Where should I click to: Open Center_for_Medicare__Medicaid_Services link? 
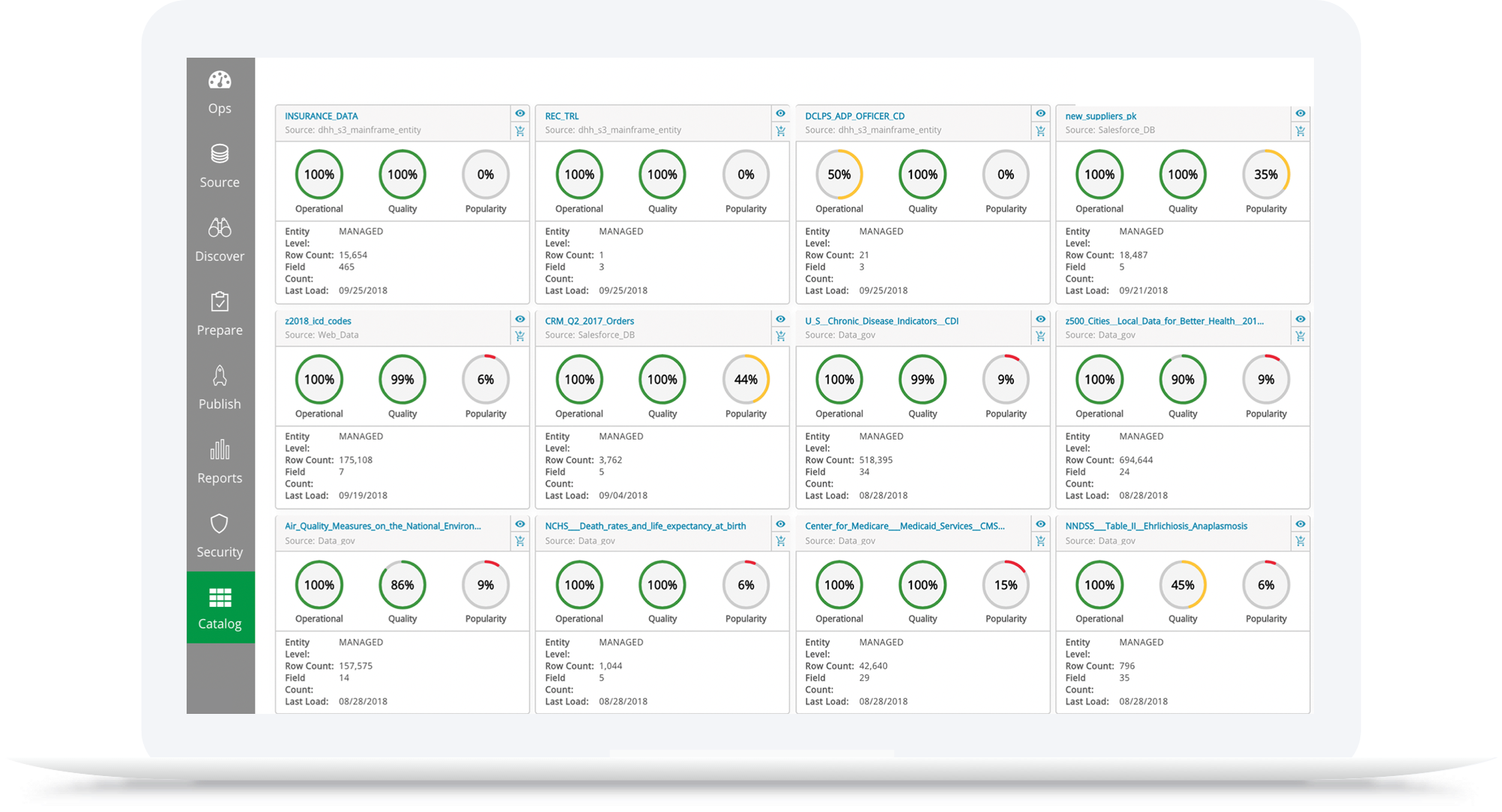(905, 526)
